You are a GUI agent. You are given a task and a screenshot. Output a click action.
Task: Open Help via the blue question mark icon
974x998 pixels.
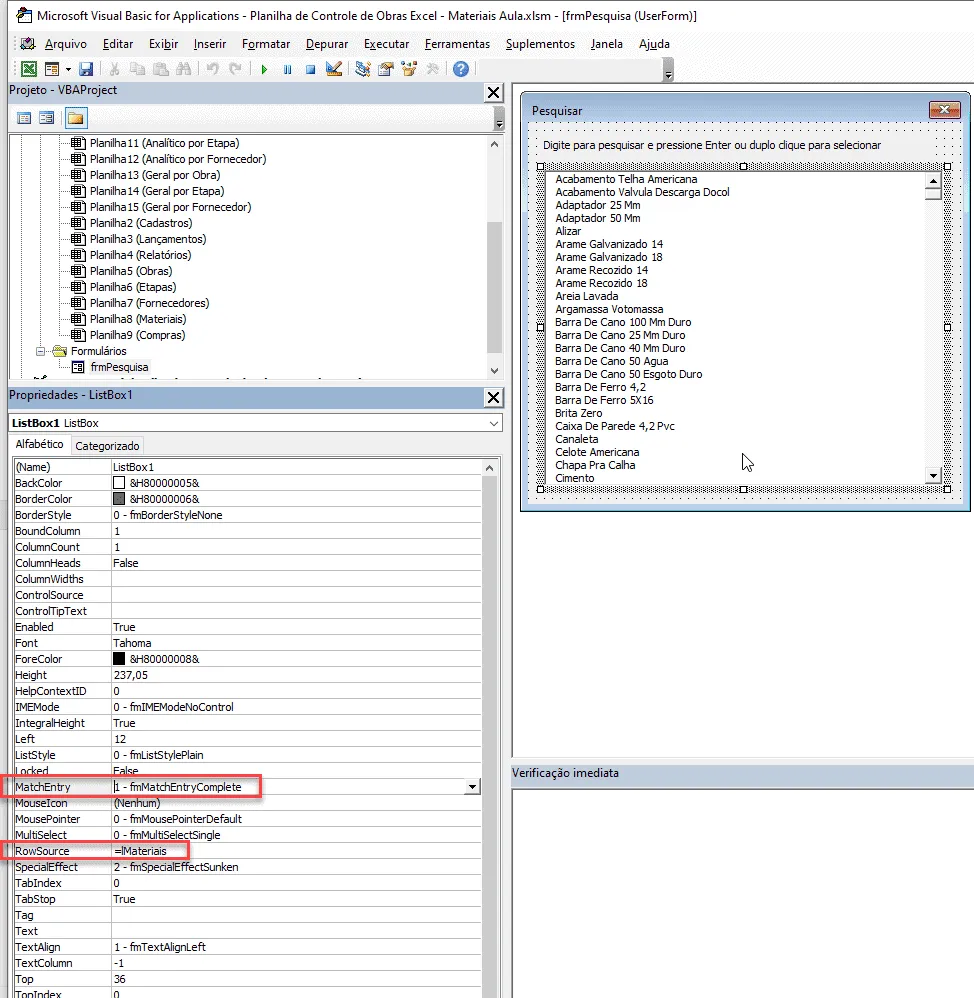461,69
